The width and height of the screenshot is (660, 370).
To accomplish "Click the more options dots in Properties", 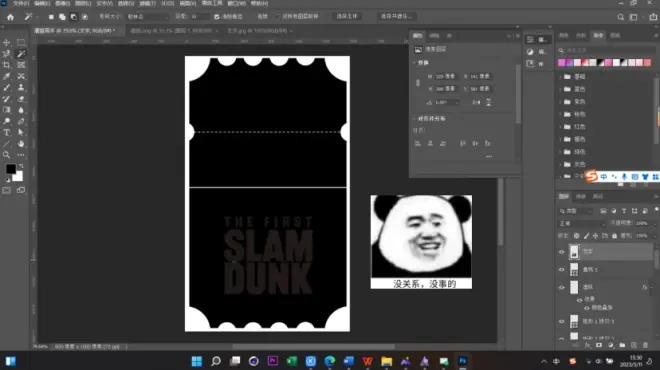I will tap(489, 156).
